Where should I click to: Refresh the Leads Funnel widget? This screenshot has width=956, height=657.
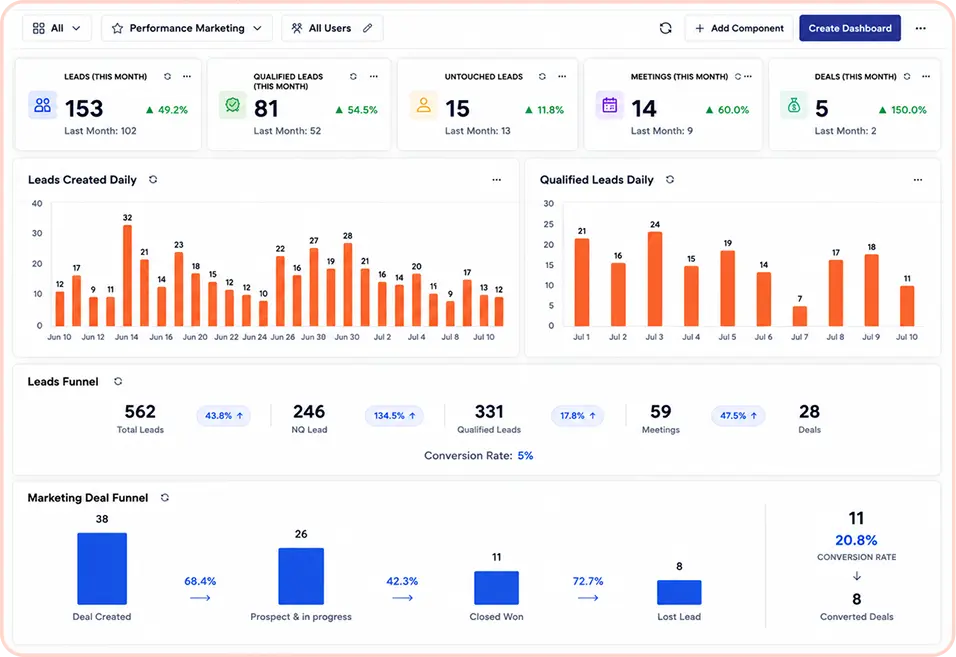[118, 381]
